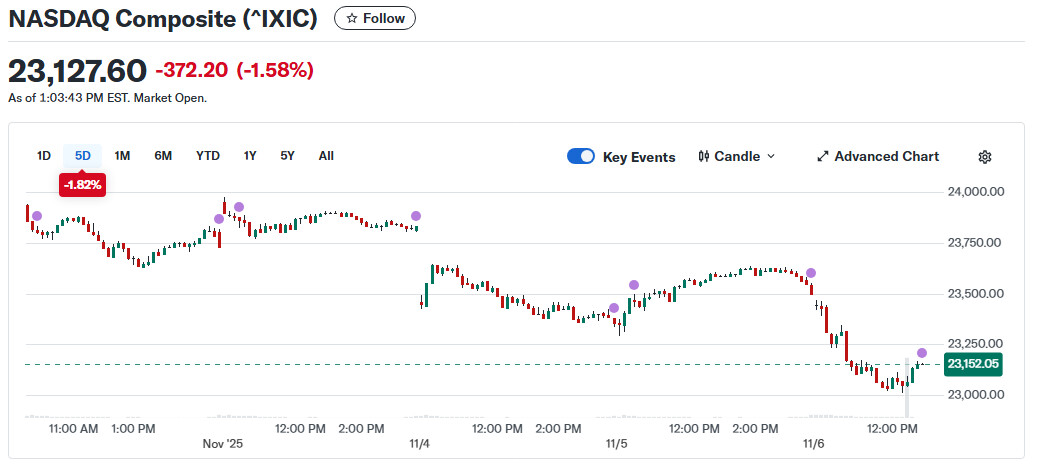Click the candlestick chart type icon
This screenshot has height=466, width=1049.
[704, 157]
